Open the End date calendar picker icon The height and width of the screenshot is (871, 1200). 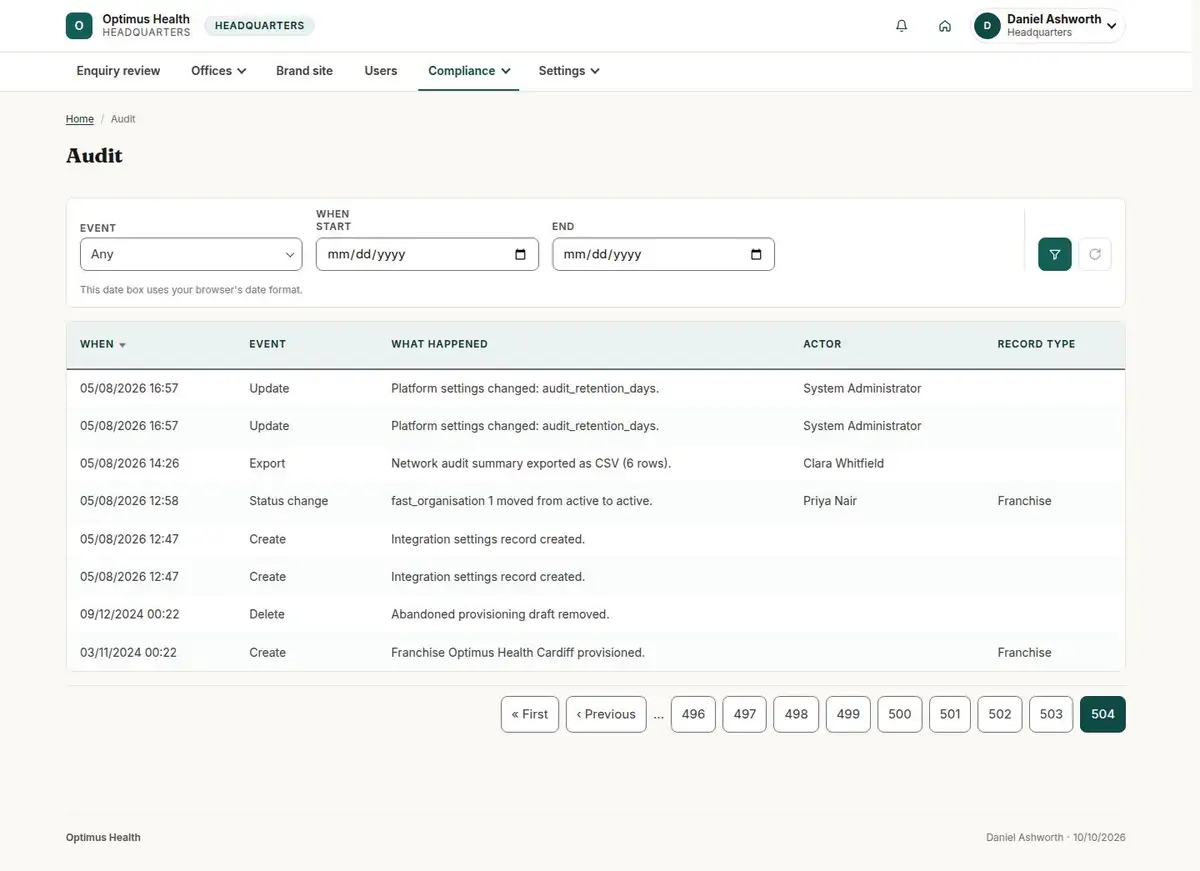point(756,254)
